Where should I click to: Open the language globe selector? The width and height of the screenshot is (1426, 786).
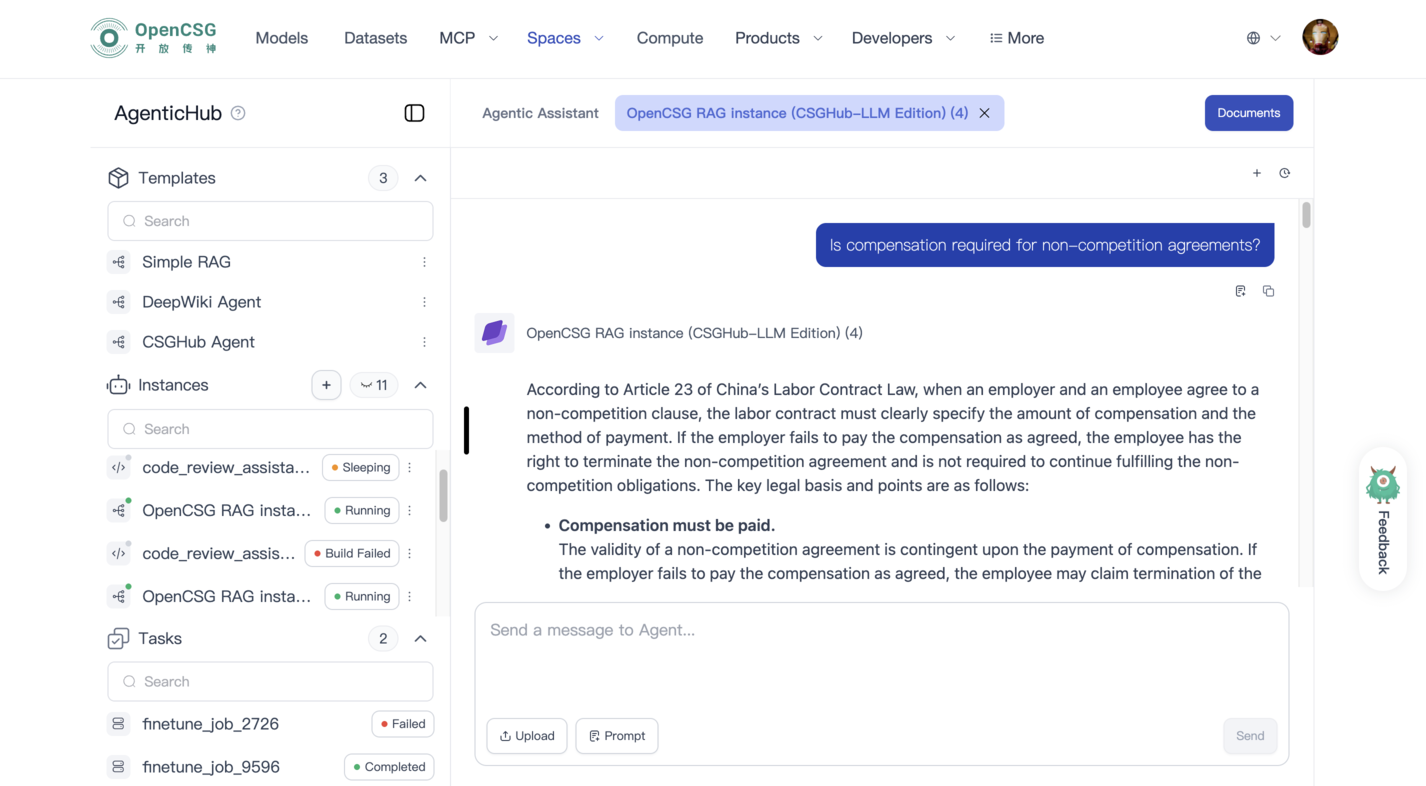click(1262, 38)
